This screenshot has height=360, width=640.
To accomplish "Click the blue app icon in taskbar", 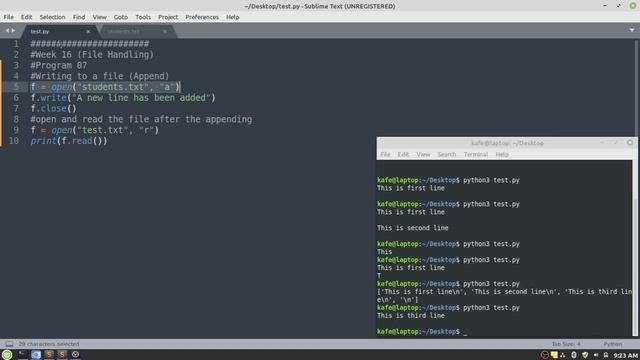I will click(36, 355).
